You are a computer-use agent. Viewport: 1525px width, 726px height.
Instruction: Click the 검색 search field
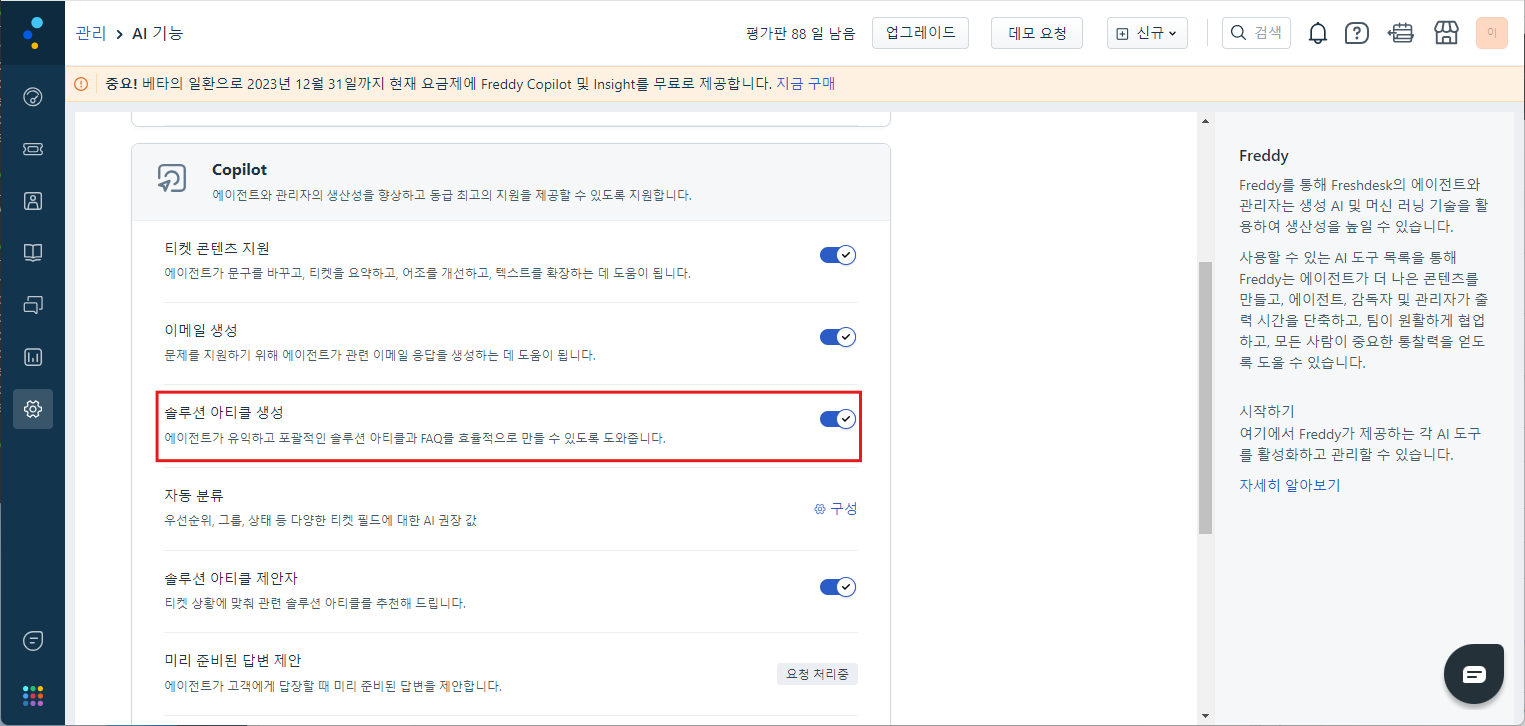click(1256, 33)
